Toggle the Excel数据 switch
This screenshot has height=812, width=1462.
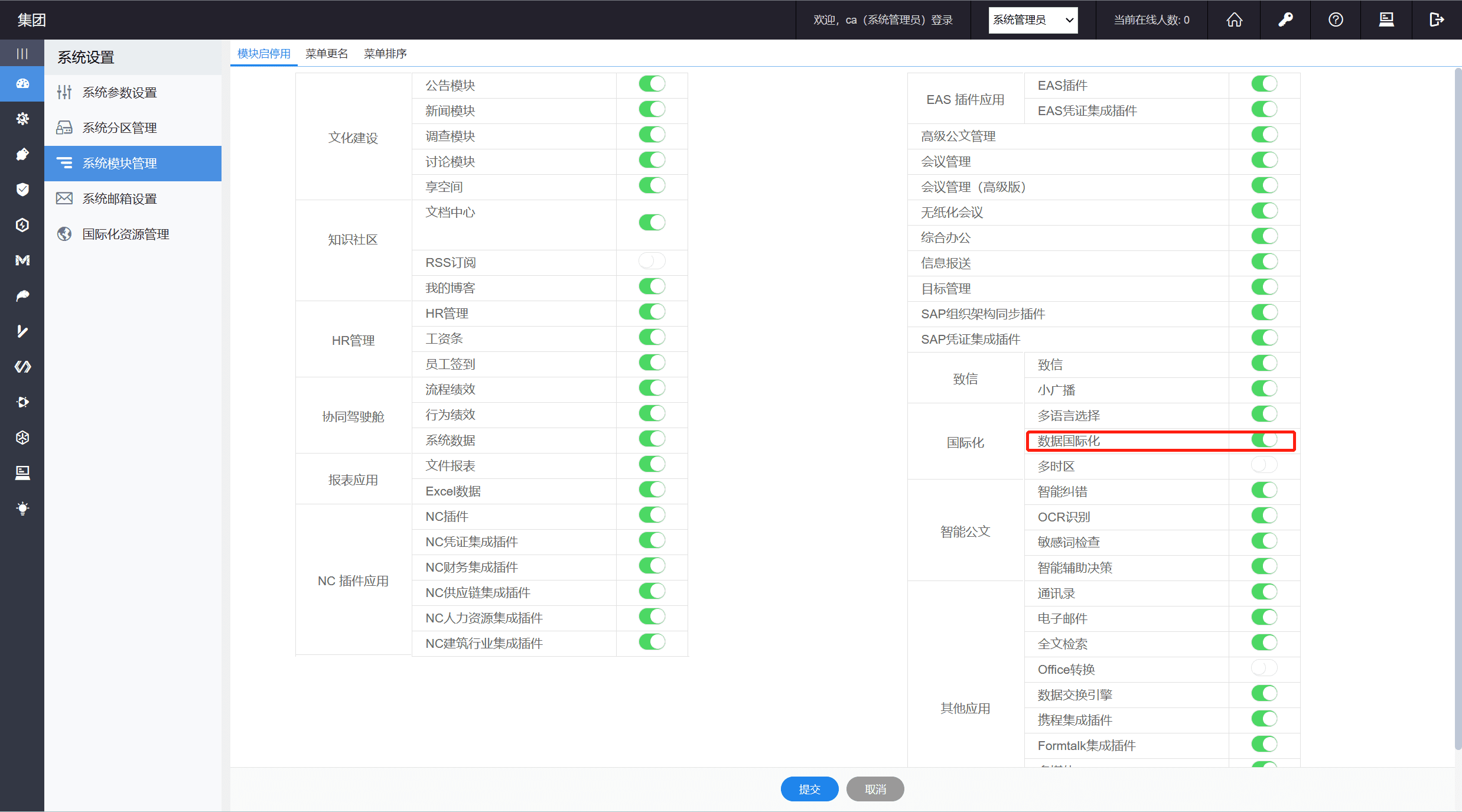[652, 490]
